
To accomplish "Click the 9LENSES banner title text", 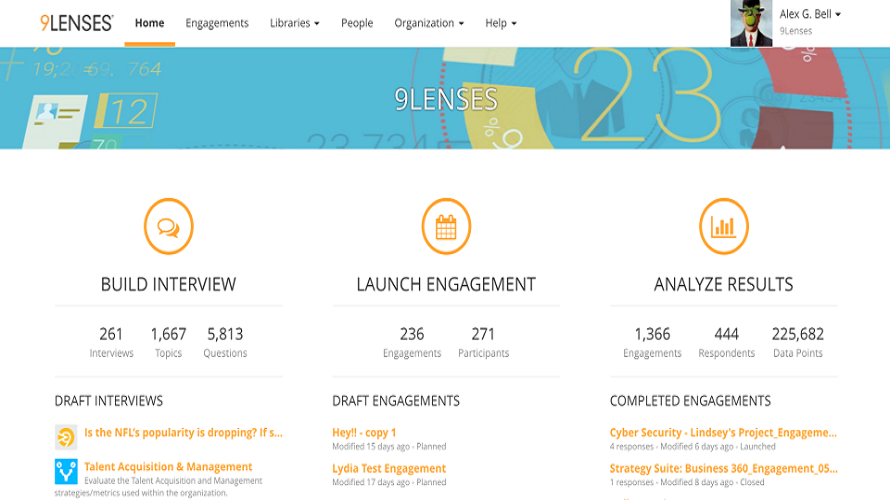I will coord(446,99).
